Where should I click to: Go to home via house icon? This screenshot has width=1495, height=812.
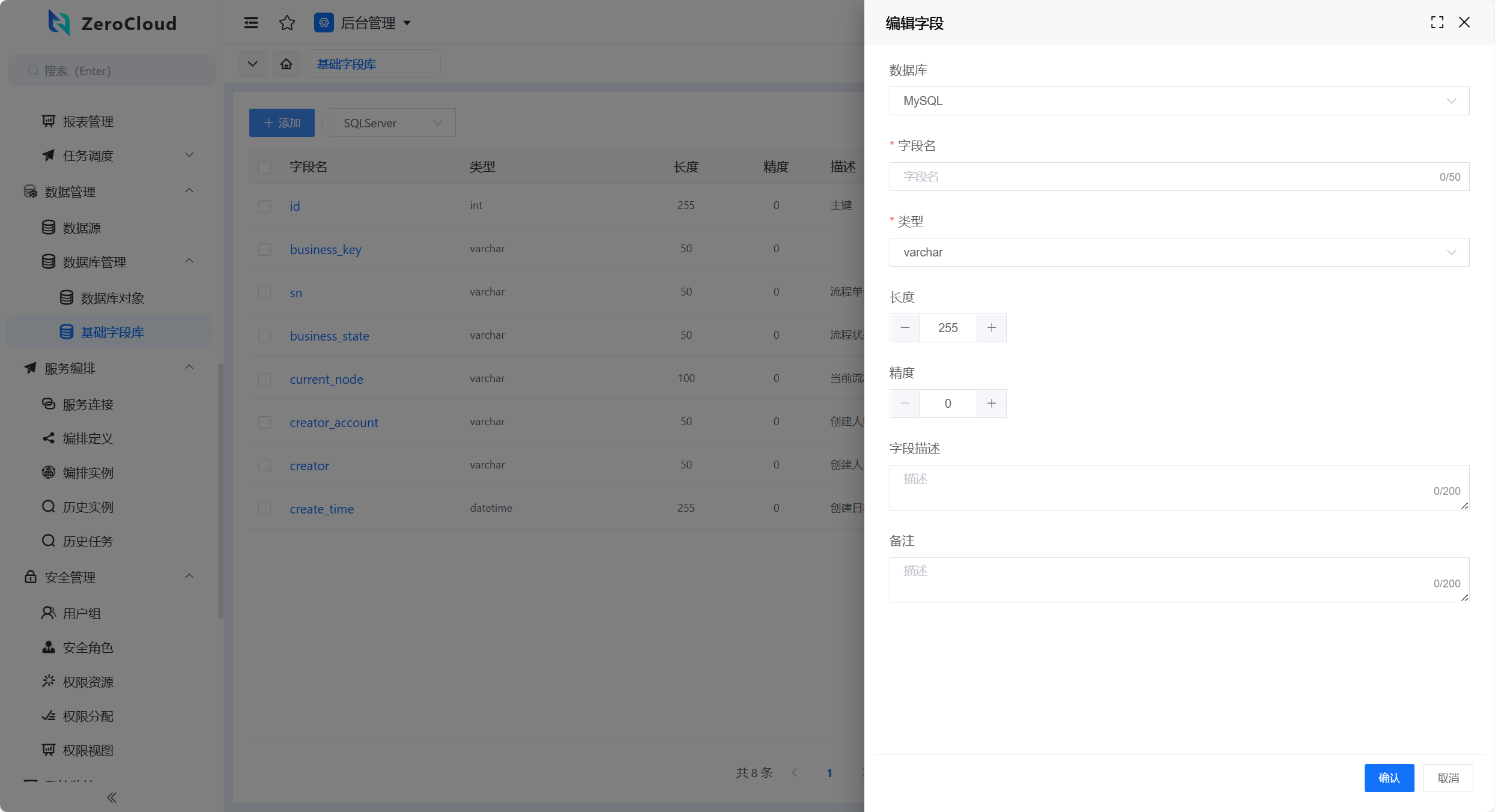point(286,64)
